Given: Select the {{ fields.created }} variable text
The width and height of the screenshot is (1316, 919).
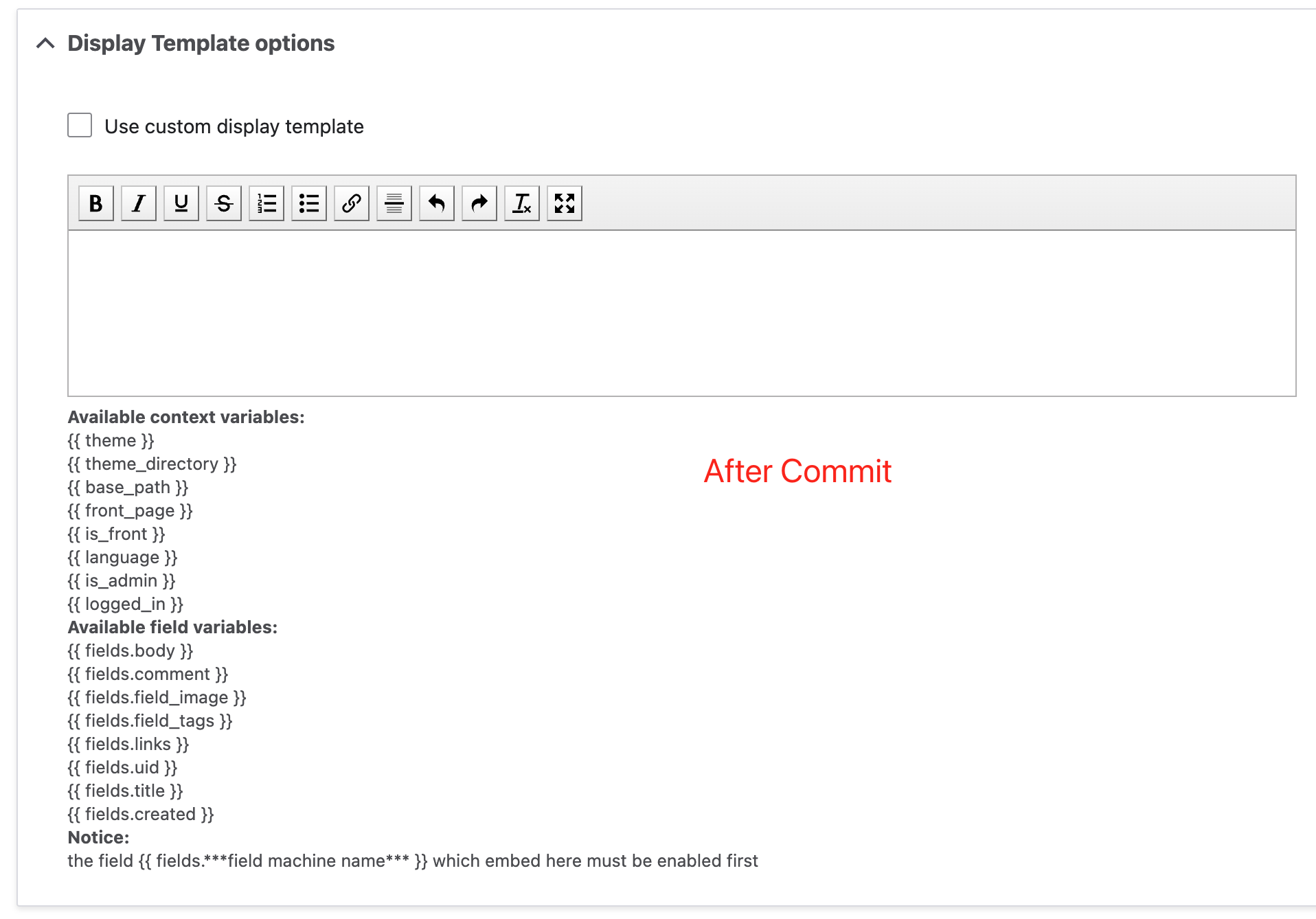Looking at the screenshot, I should pos(141,814).
